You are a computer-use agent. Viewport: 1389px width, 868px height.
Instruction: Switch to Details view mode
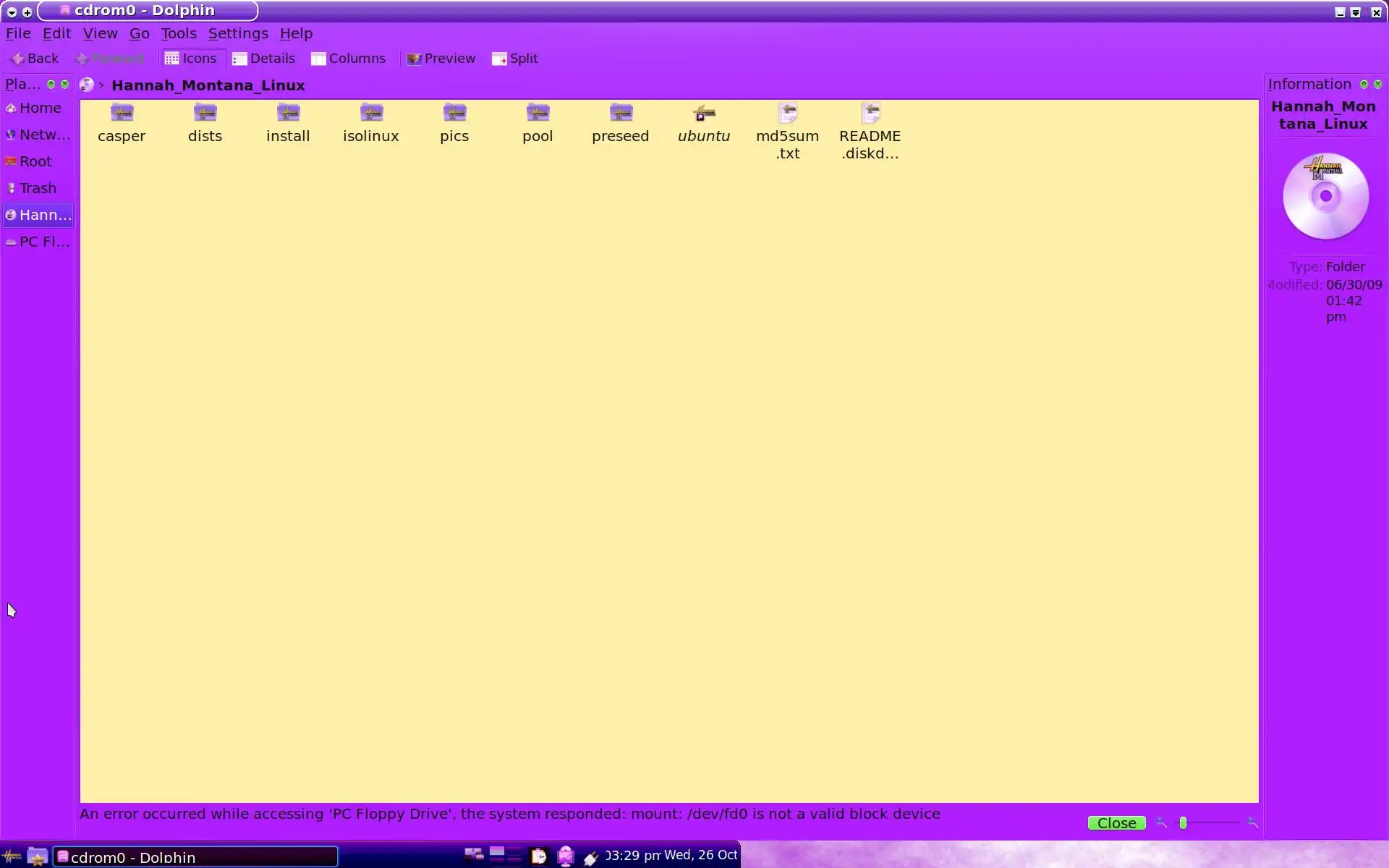click(x=263, y=59)
